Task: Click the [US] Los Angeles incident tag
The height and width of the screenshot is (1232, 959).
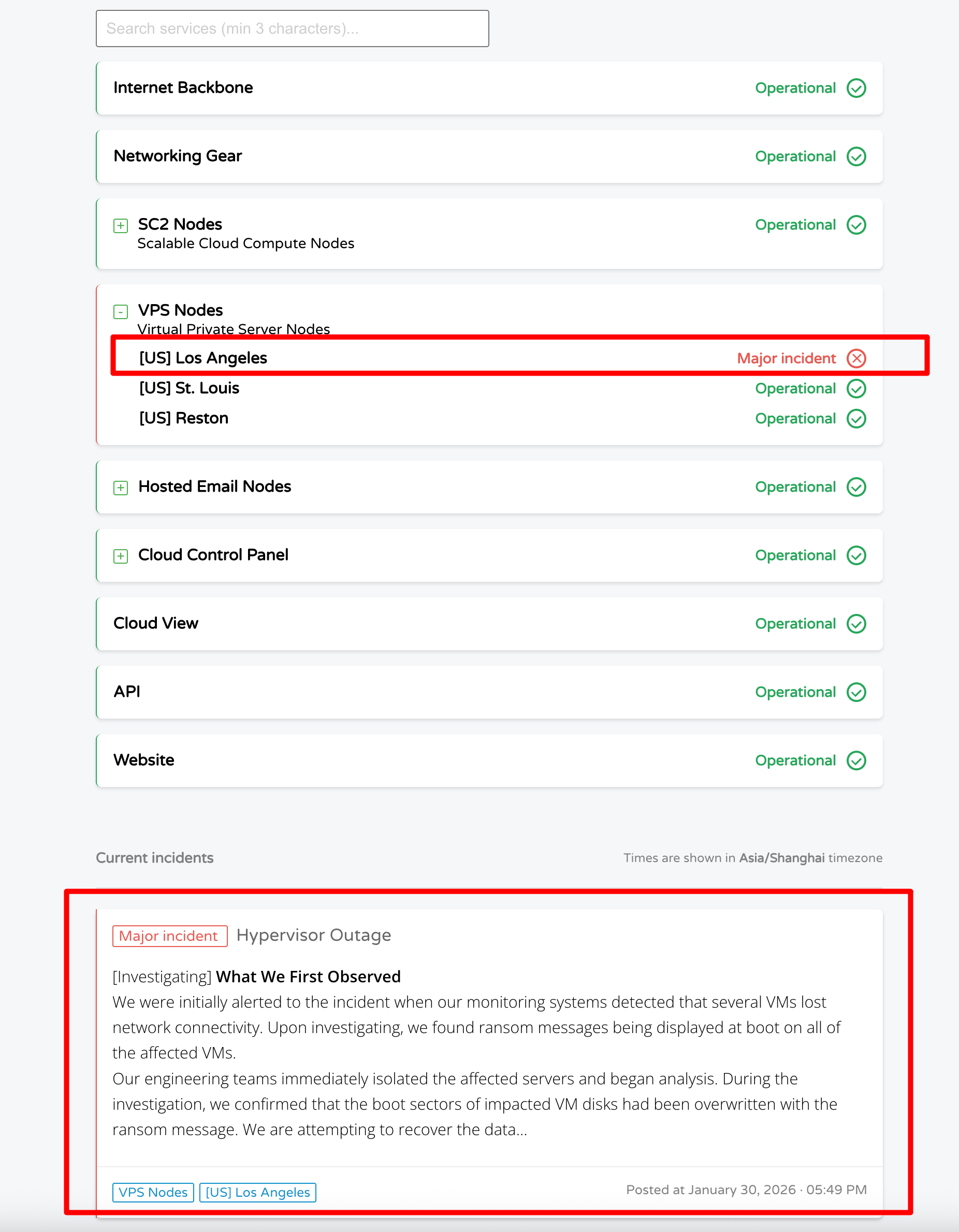Action: tap(258, 1192)
